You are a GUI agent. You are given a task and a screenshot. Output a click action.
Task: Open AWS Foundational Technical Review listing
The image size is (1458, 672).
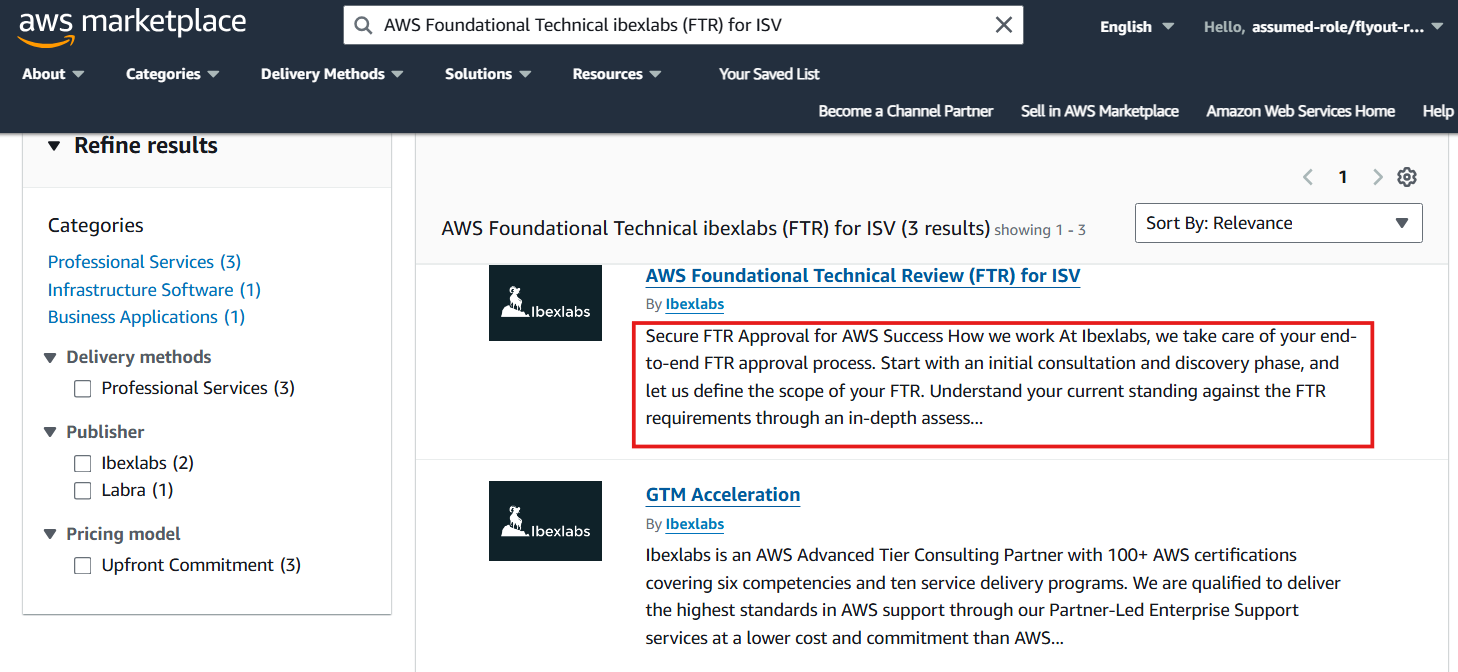coord(863,276)
